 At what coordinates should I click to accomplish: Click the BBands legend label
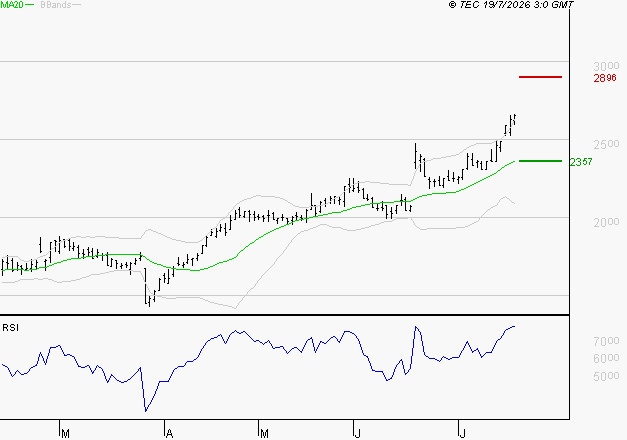point(56,5)
